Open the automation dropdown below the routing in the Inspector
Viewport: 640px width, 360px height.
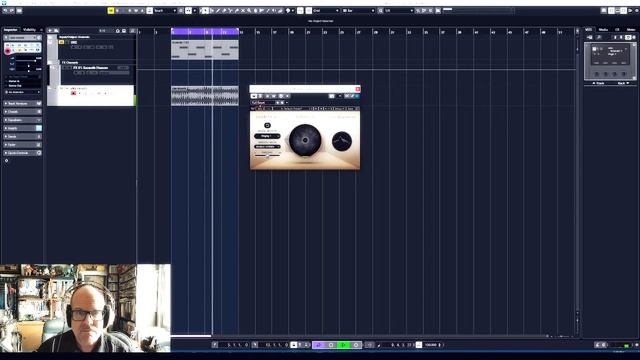(x=22, y=92)
